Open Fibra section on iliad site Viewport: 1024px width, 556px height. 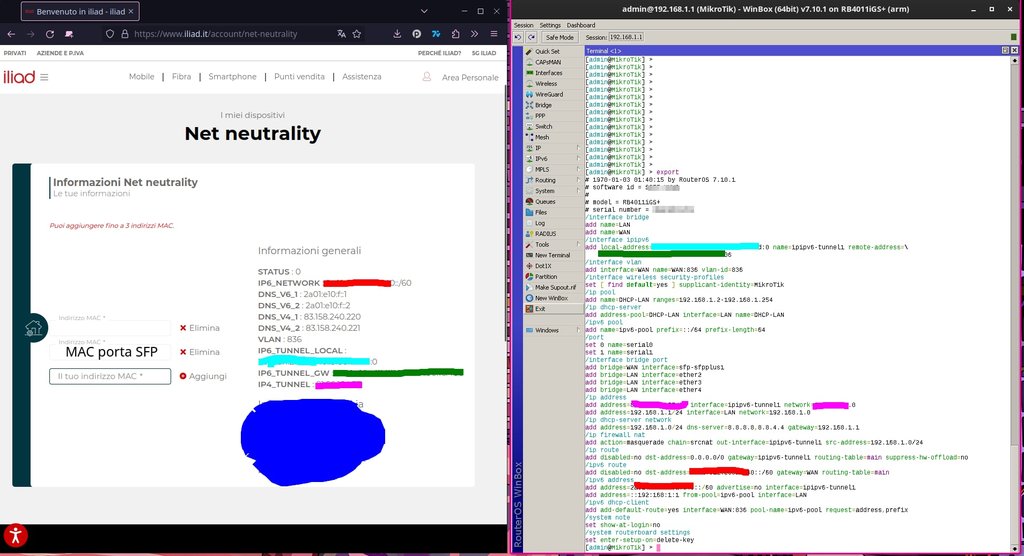point(182,76)
